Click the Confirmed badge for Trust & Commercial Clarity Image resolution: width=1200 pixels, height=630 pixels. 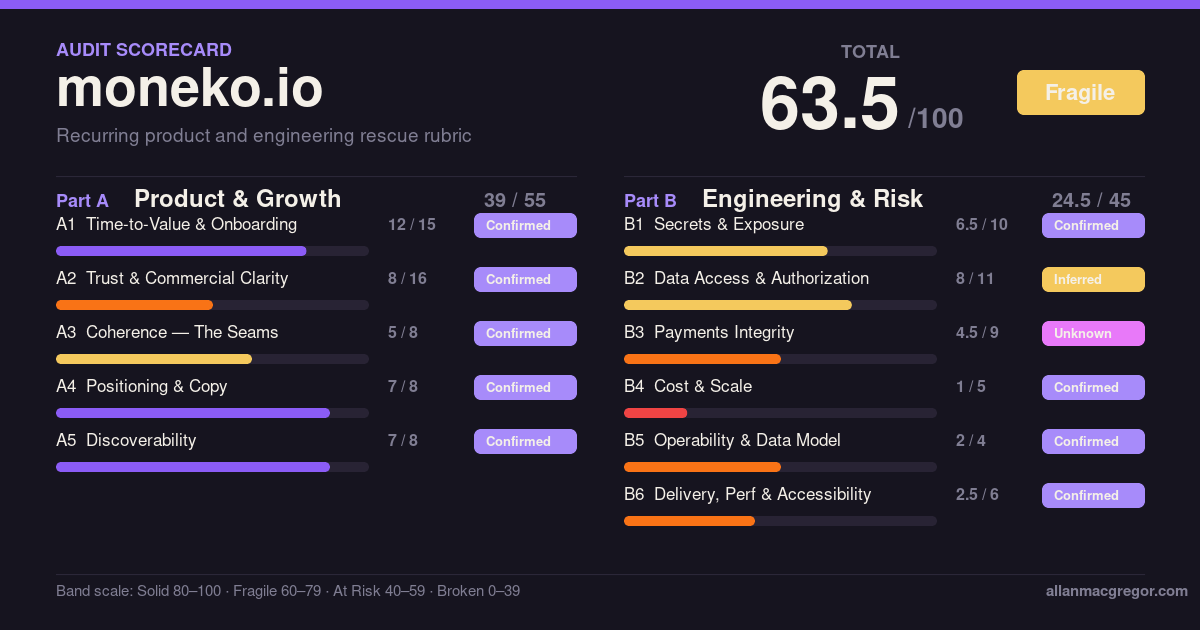[x=525, y=279]
